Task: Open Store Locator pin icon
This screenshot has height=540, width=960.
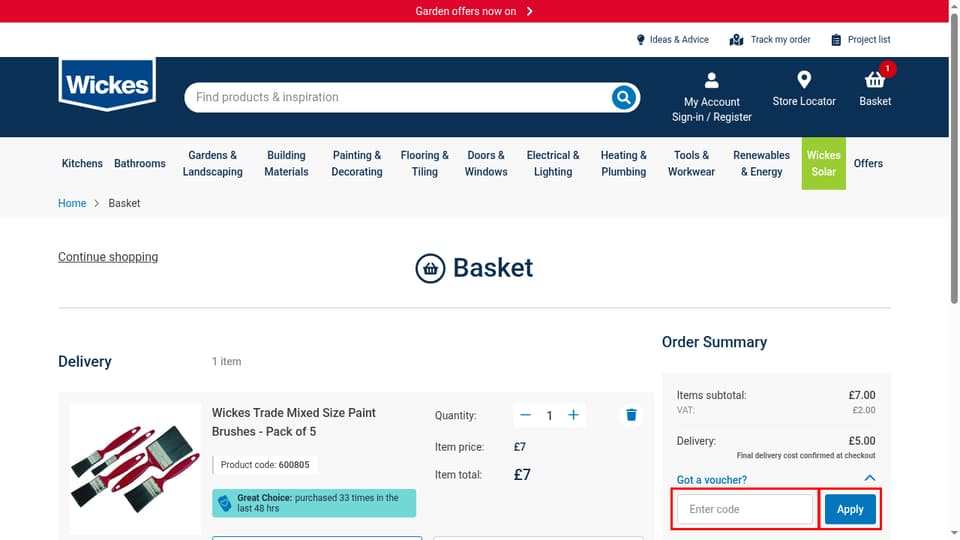Action: pos(804,80)
